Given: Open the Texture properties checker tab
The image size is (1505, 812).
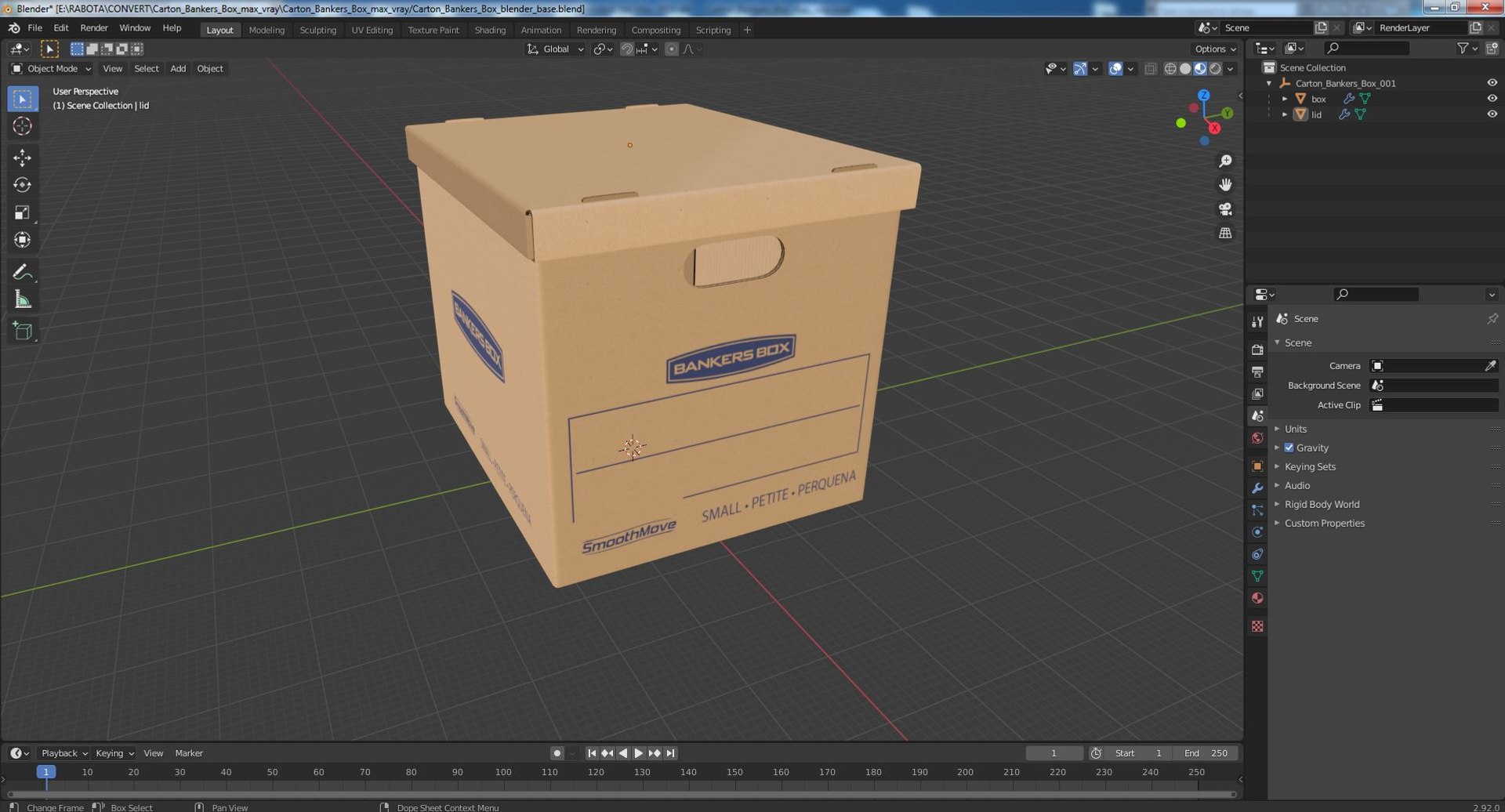Looking at the screenshot, I should [x=1257, y=626].
